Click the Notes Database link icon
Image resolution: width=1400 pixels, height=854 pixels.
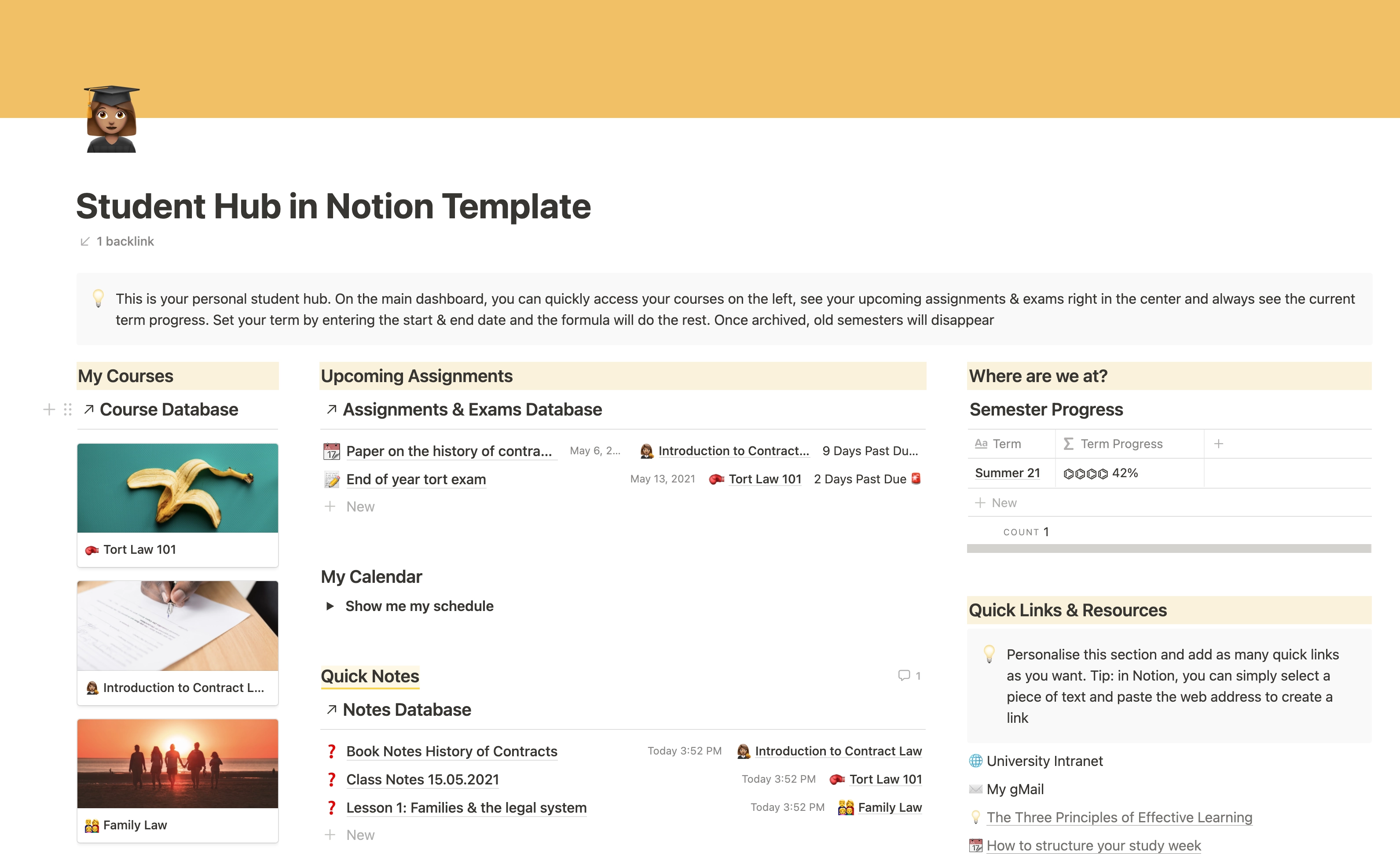(331, 709)
